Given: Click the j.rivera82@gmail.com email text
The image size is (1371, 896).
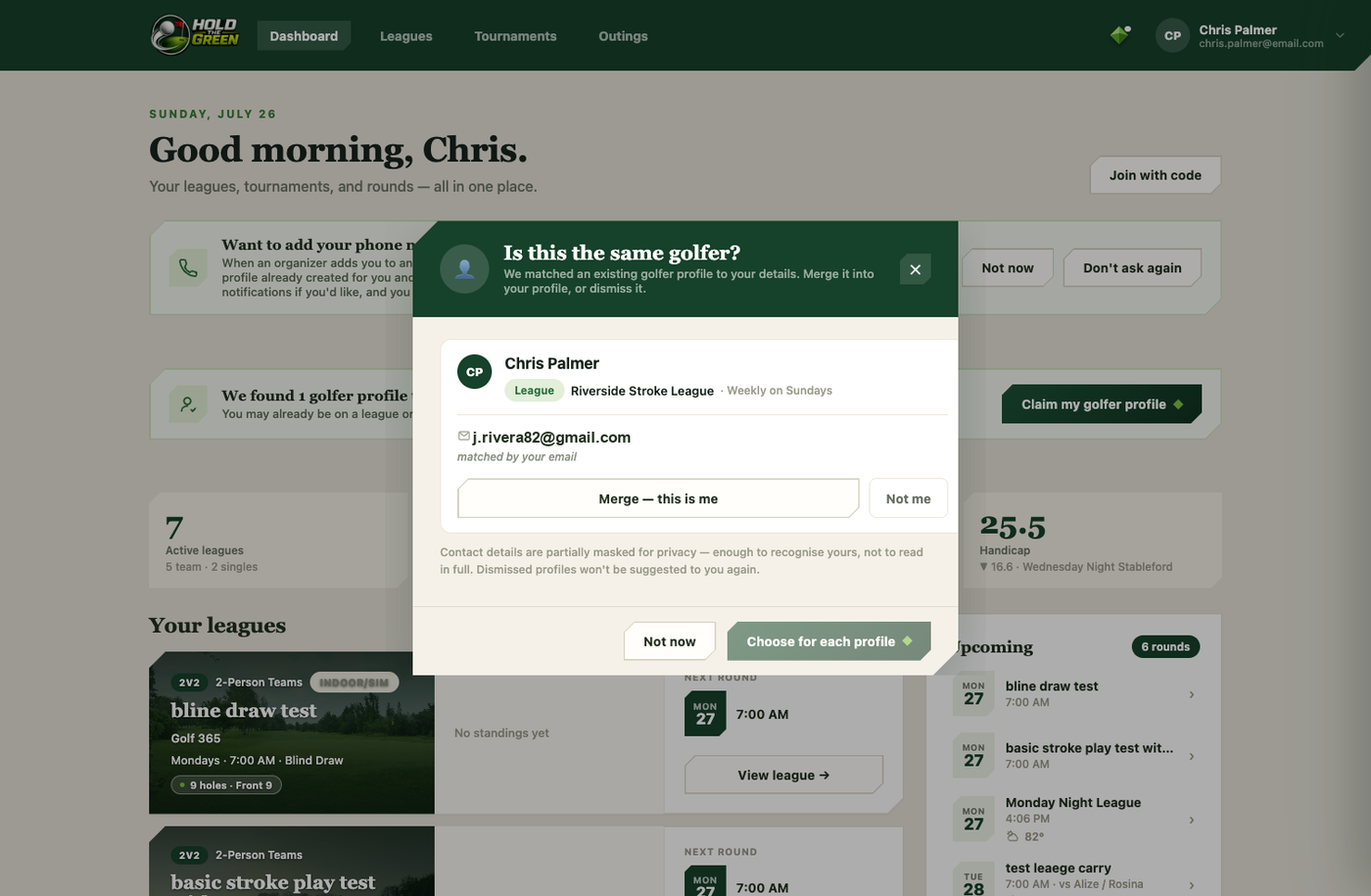Looking at the screenshot, I should 551,438.
